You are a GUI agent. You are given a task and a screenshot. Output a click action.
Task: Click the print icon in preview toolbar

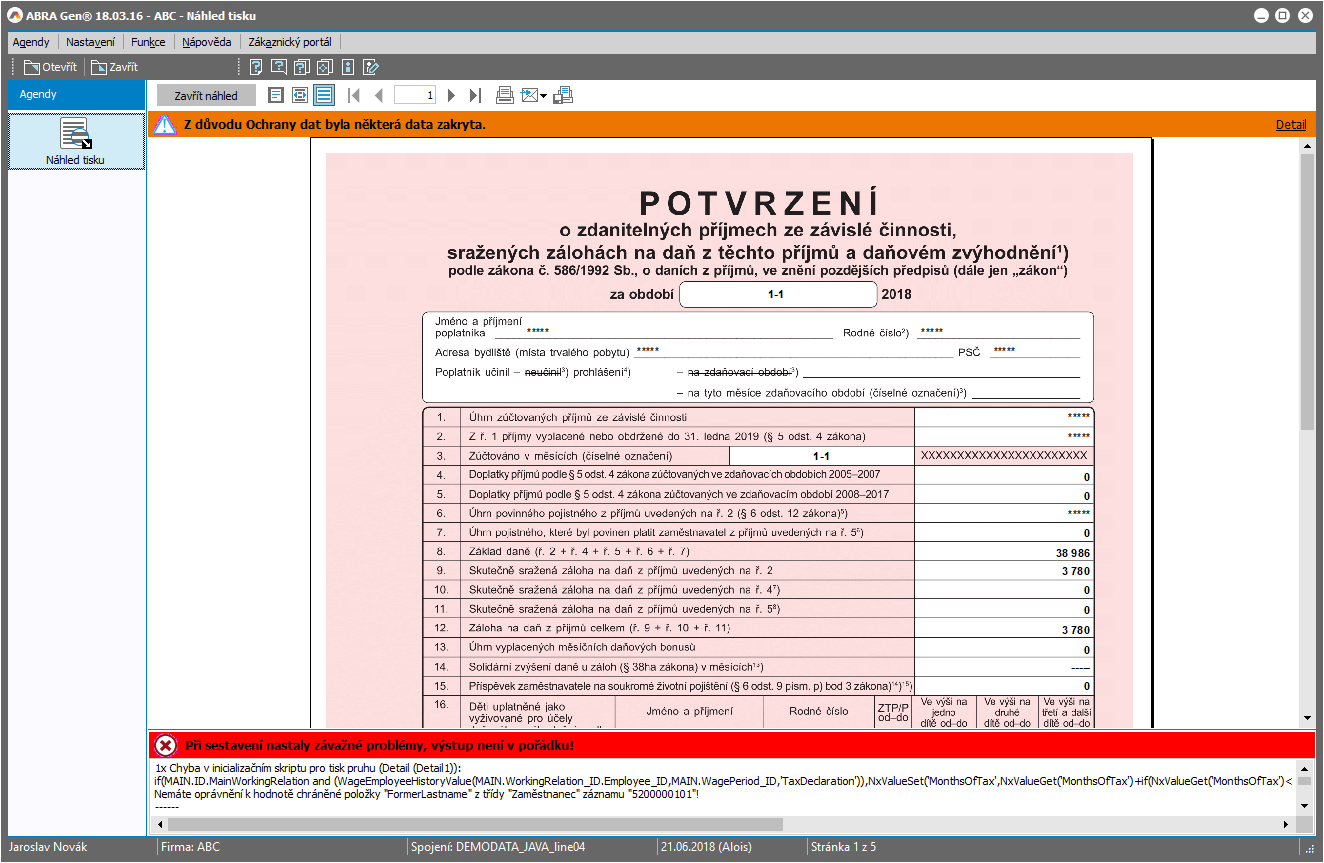tap(505, 96)
